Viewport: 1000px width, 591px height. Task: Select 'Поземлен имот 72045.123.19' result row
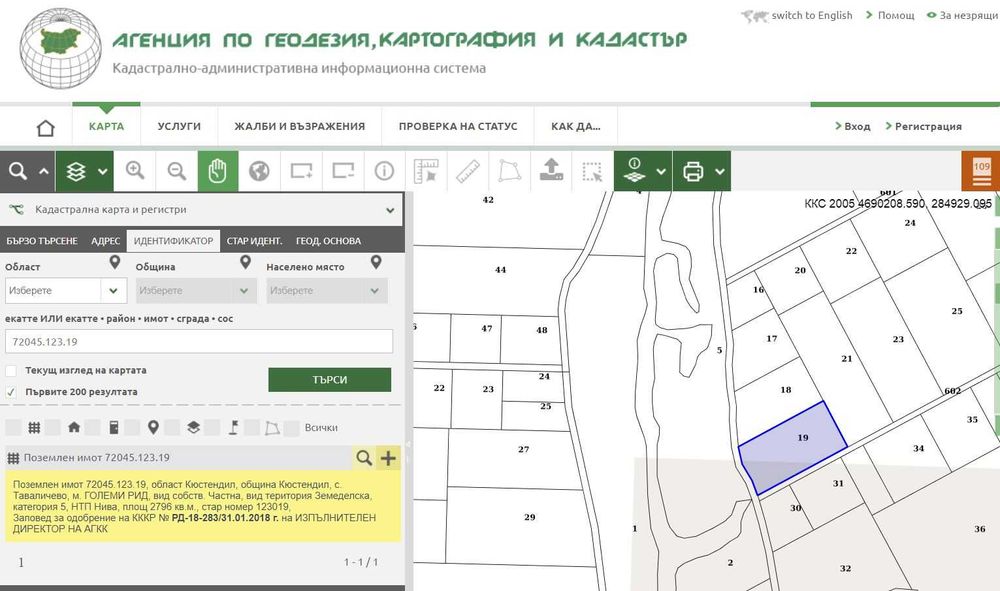click(179, 457)
